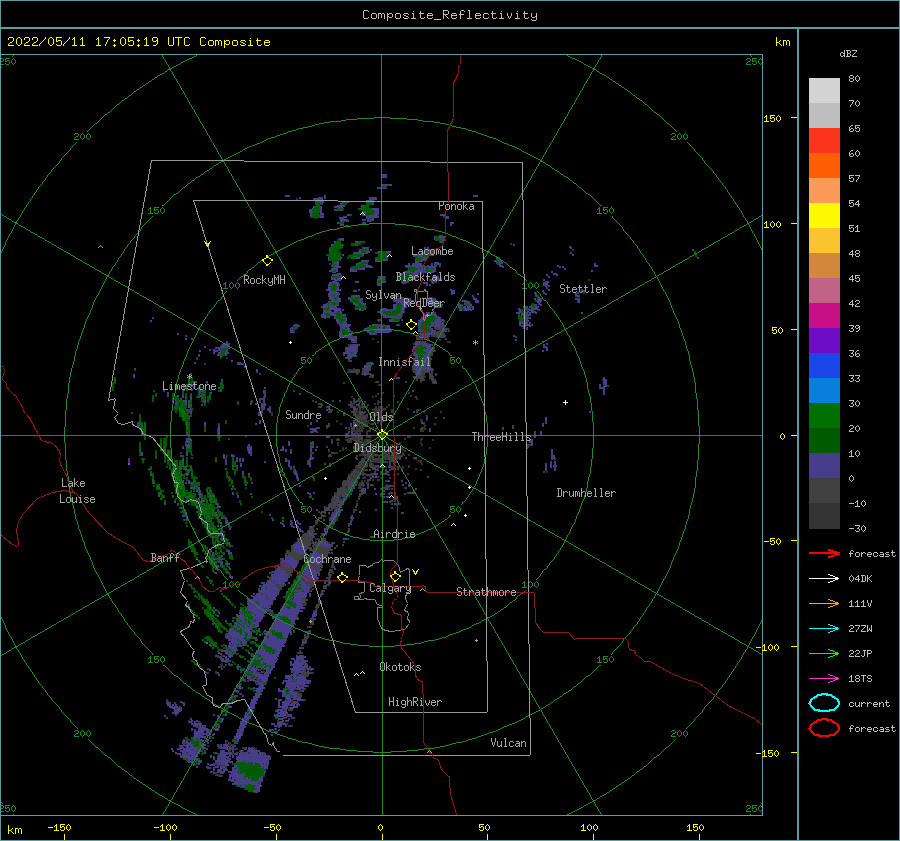This screenshot has height=841, width=900.
Task: Click the asterisk marker above Limestone
Action: coord(189,377)
